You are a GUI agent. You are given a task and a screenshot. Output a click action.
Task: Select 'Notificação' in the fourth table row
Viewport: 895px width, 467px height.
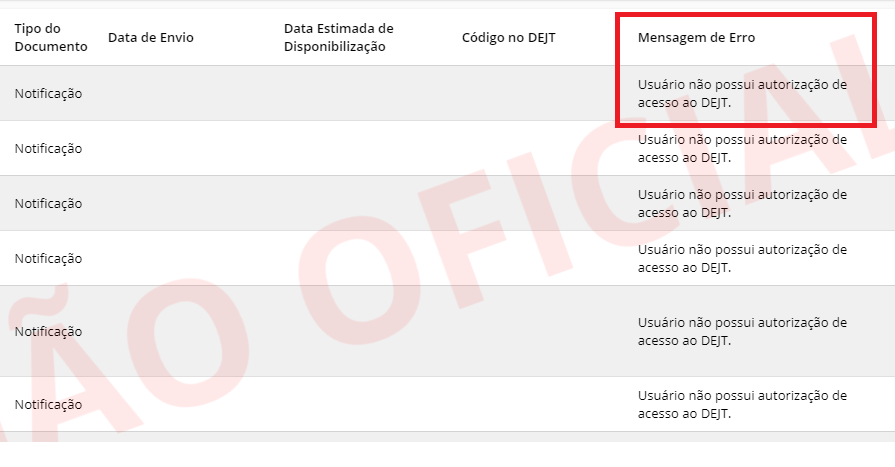point(49,259)
